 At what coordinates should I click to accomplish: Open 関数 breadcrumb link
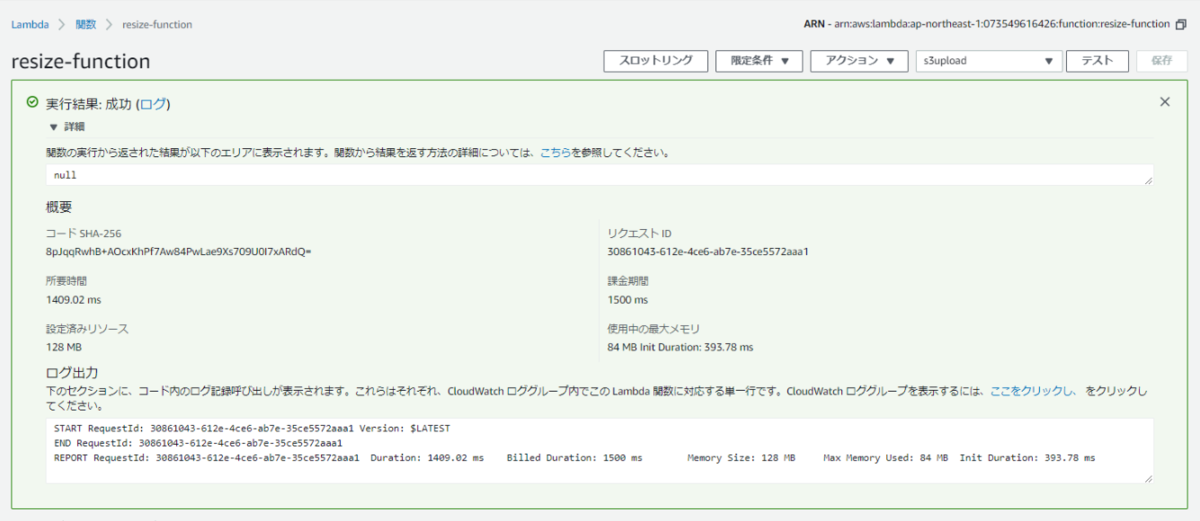click(86, 24)
